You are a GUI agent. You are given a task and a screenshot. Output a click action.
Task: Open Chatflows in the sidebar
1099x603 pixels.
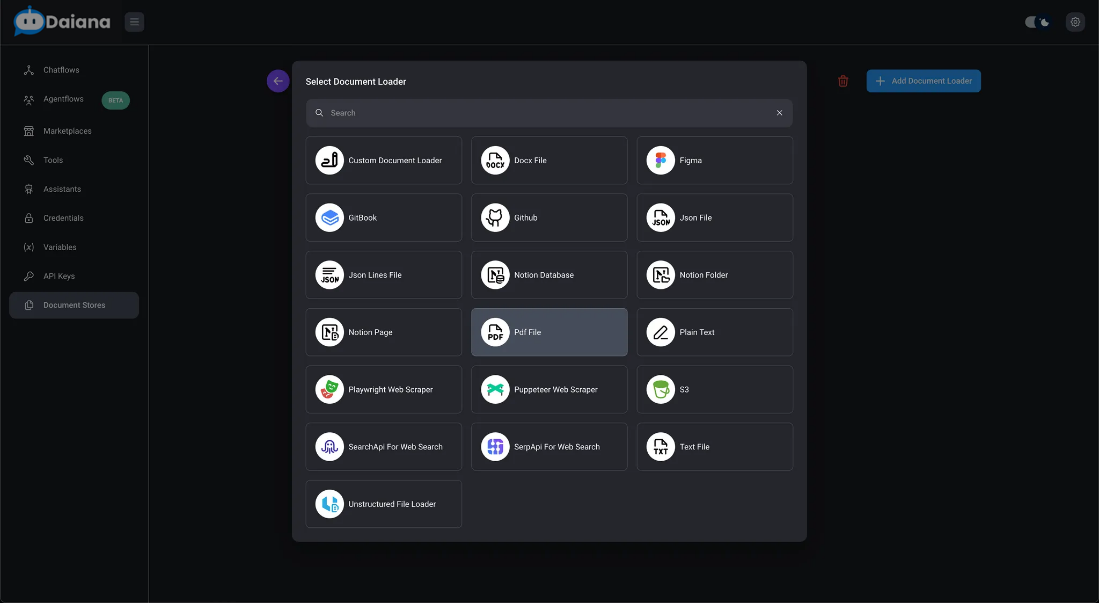pyautogui.click(x=61, y=70)
